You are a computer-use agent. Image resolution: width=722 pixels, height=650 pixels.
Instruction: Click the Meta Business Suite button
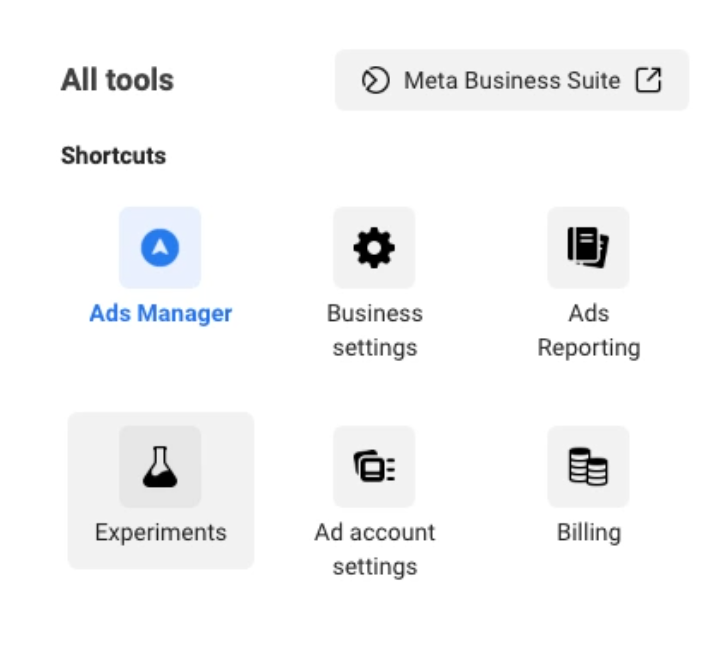coord(512,80)
